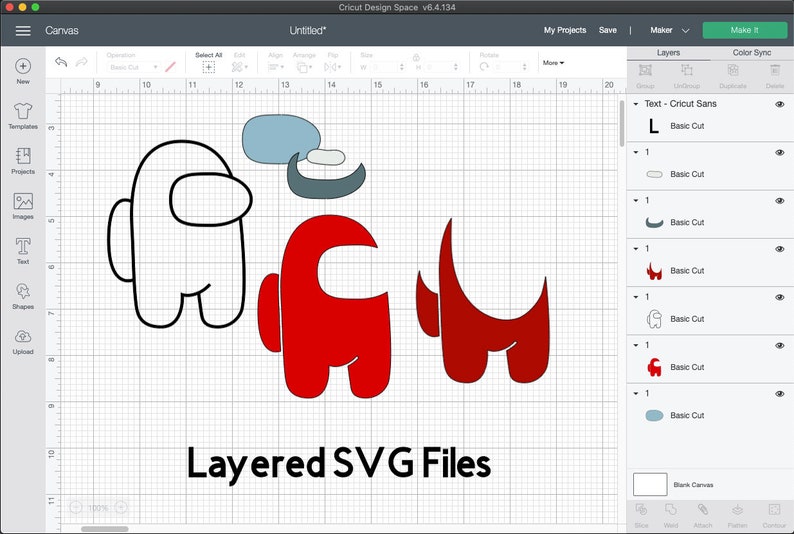Screen dimensions: 794x534
Task: Zoom in with plus button
Action: [x=121, y=507]
